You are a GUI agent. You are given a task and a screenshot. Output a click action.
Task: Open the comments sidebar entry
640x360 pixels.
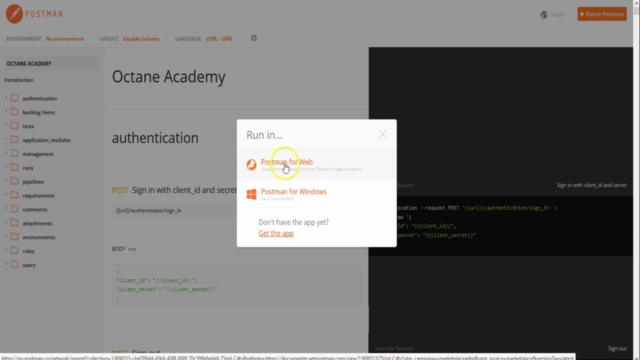click(35, 209)
